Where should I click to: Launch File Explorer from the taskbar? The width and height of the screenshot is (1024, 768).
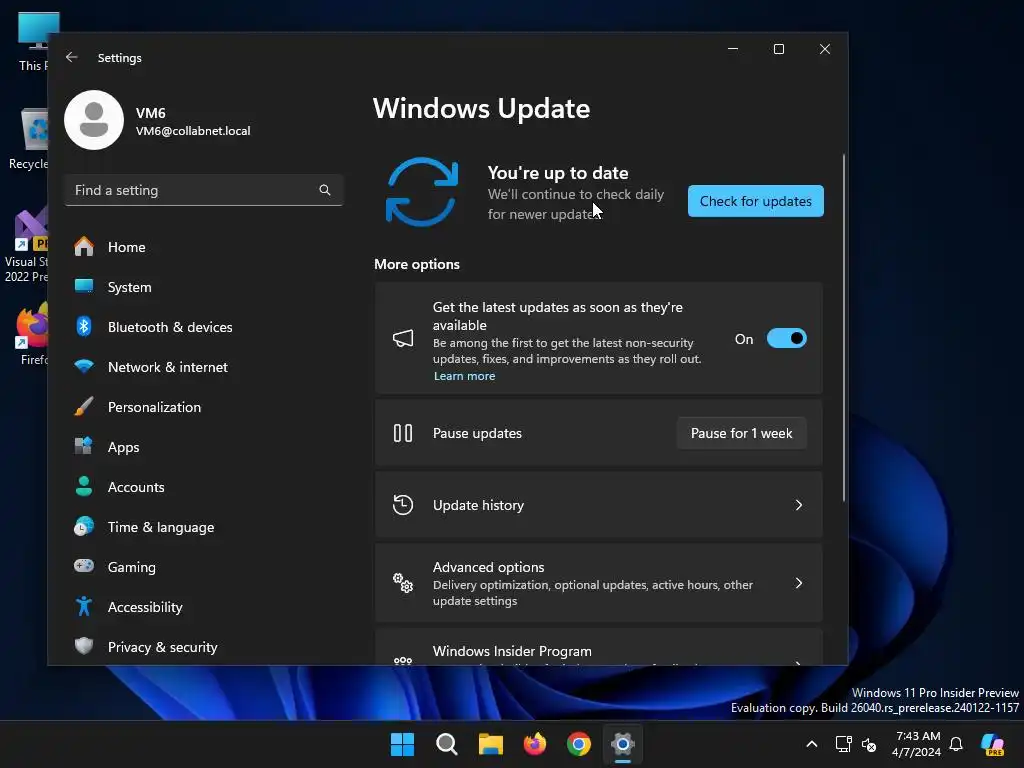coord(490,744)
